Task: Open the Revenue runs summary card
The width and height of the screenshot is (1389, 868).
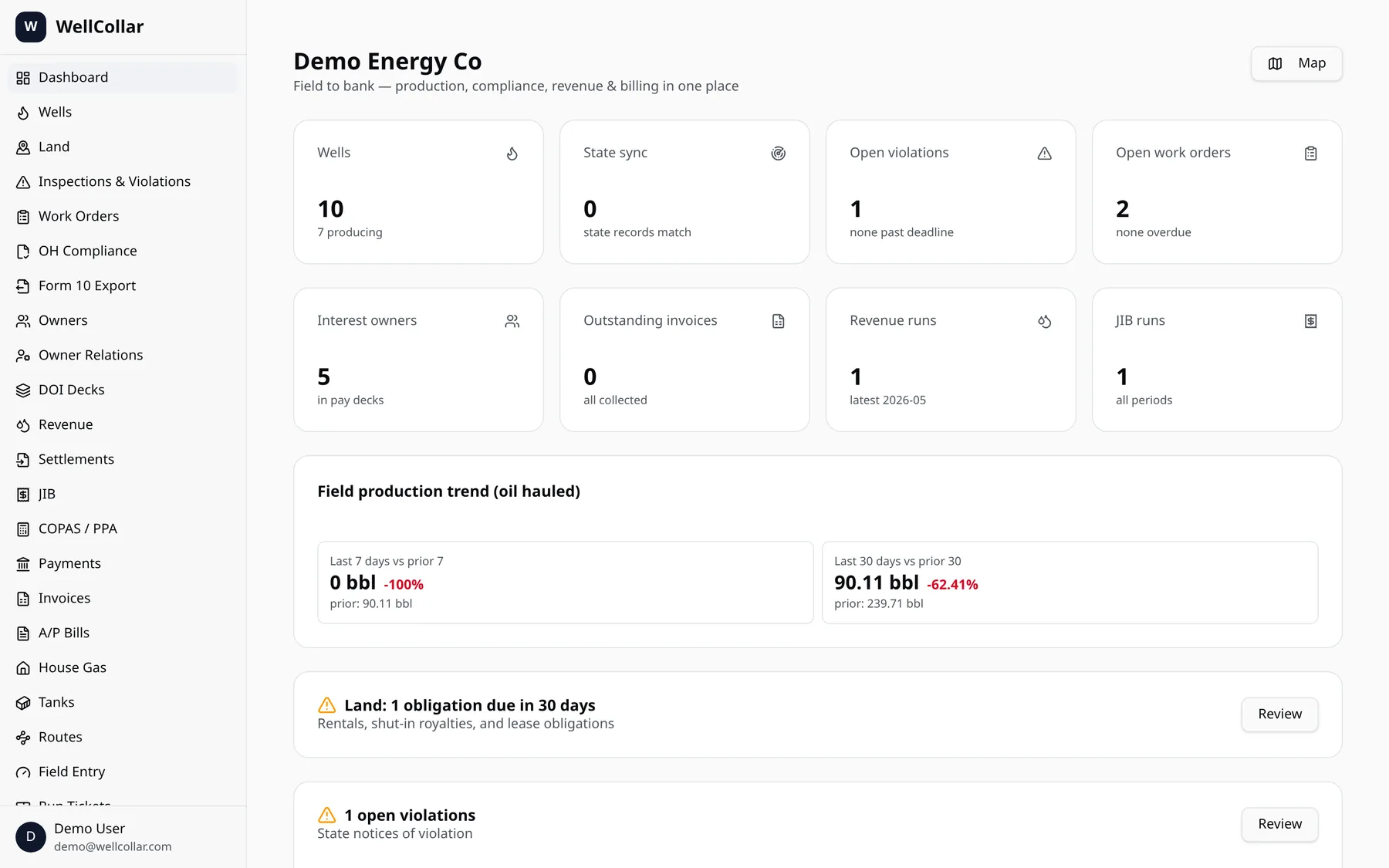Action: 951,360
